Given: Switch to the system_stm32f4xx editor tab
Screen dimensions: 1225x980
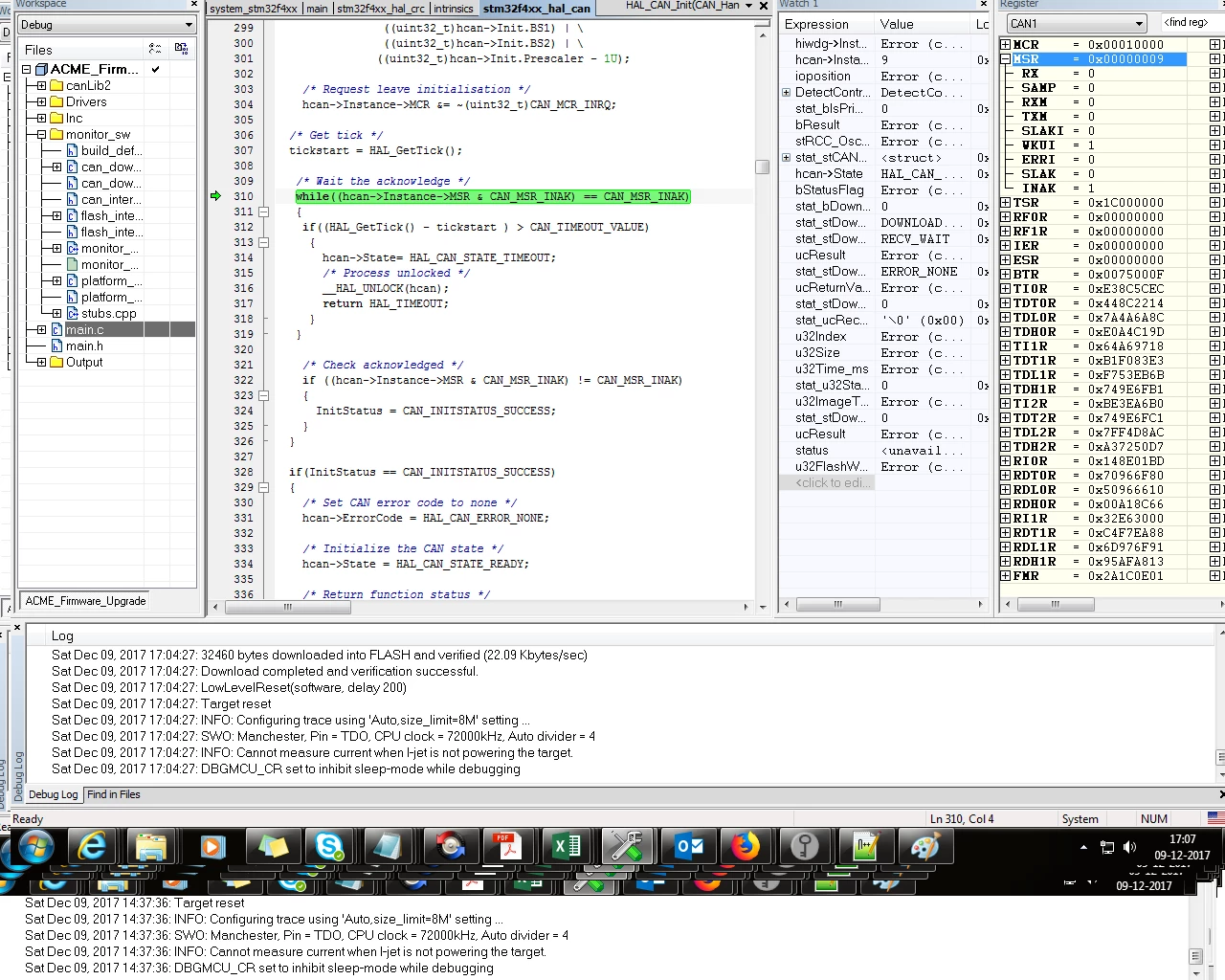Looking at the screenshot, I should pos(254,8).
